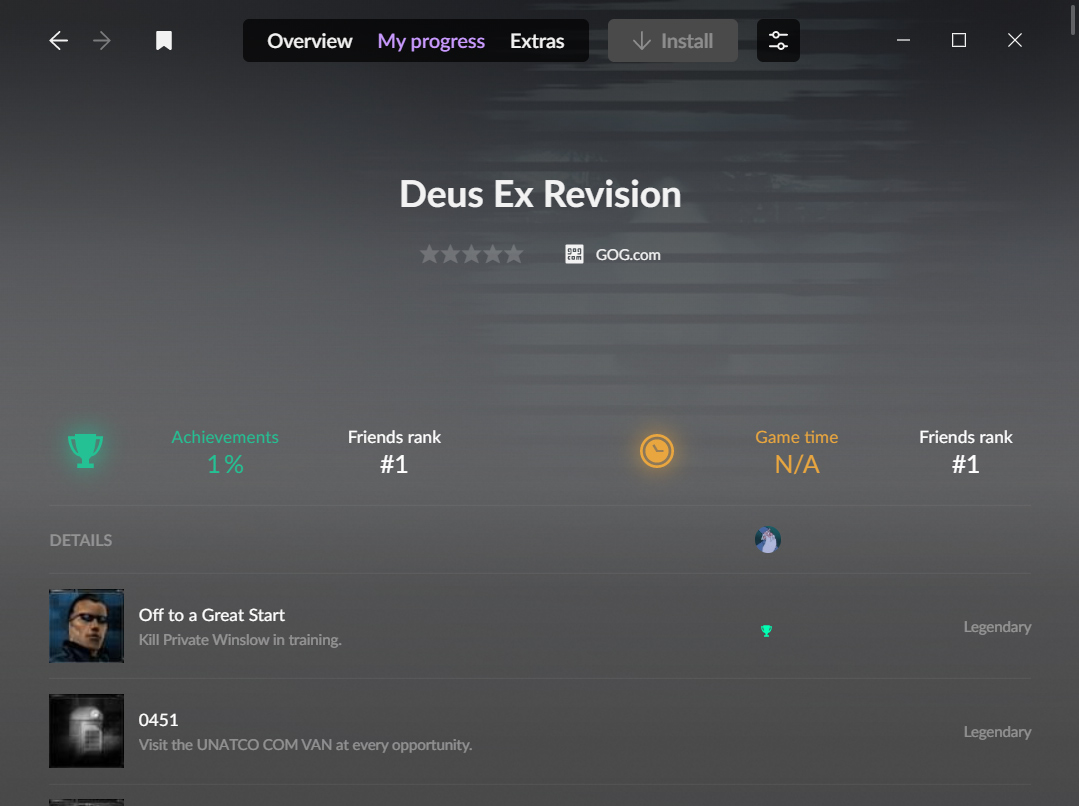The height and width of the screenshot is (806, 1079).
Task: Click the Achievements 1% stat
Action: click(x=225, y=452)
